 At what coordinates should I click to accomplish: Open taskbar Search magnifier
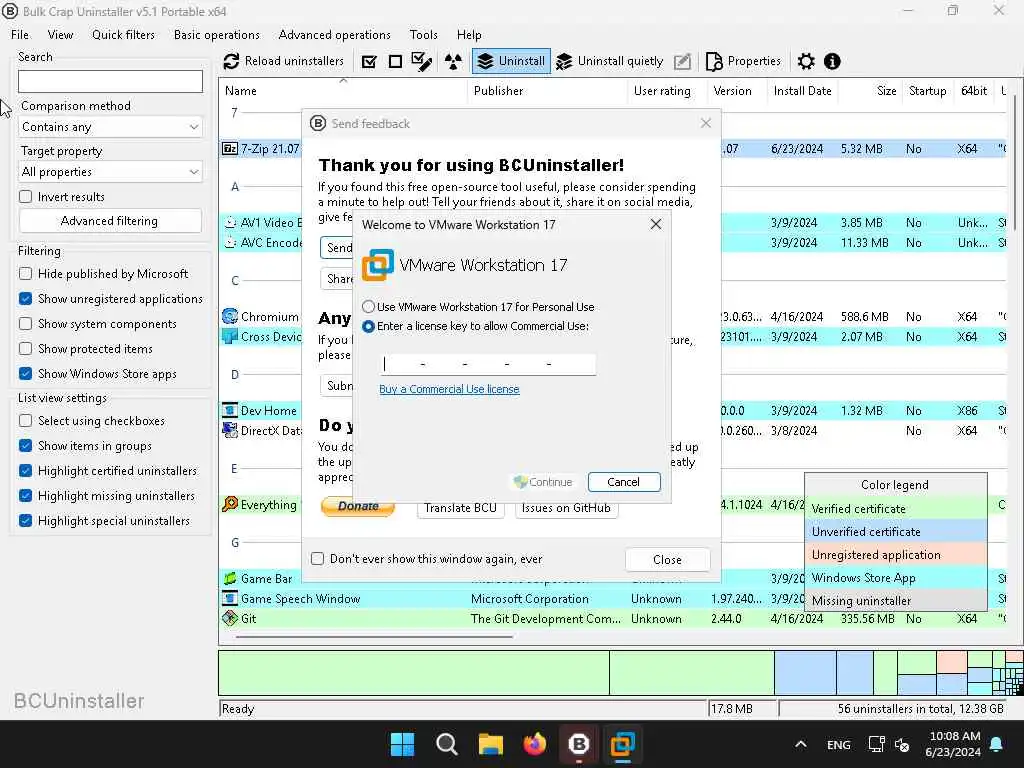click(x=447, y=744)
